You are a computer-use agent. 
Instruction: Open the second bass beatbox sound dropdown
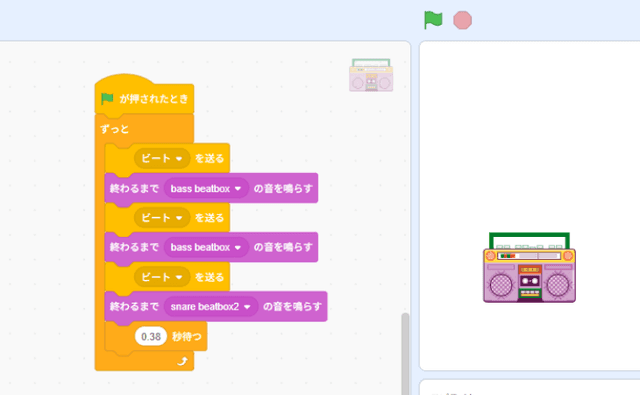(x=206, y=247)
